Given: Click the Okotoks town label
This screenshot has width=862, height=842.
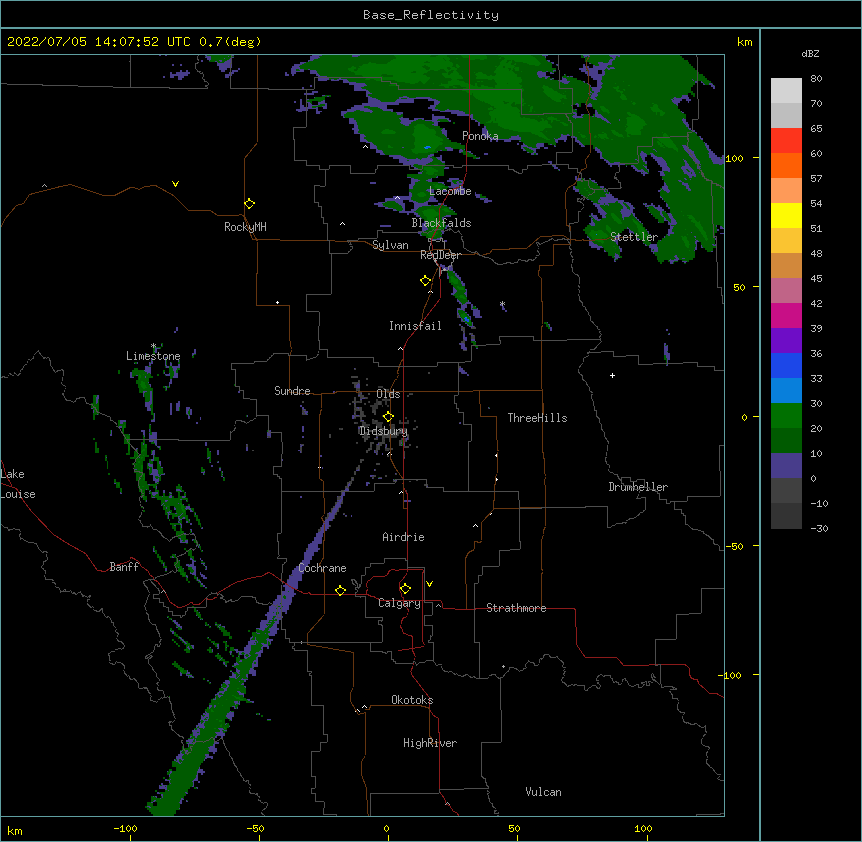Looking at the screenshot, I should 412,700.
